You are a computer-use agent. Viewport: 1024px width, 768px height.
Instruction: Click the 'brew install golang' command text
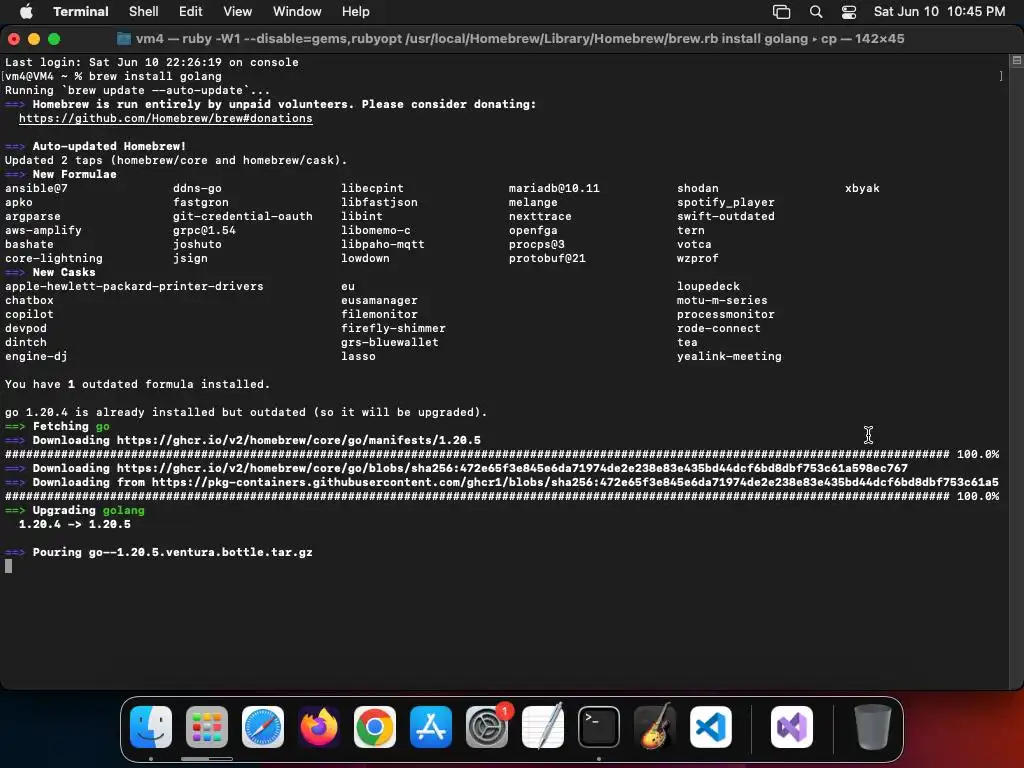pyautogui.click(x=155, y=76)
